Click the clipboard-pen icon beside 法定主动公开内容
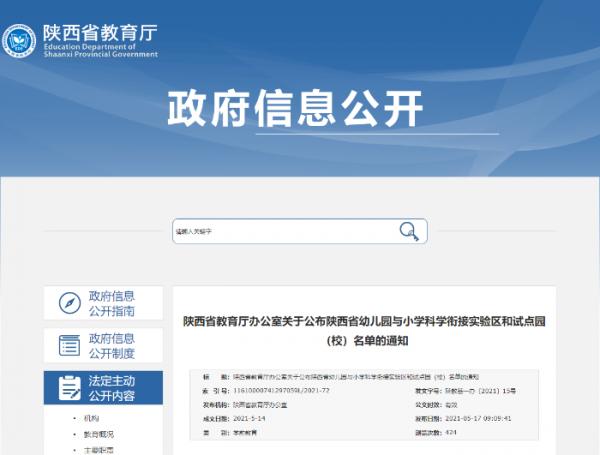600x455 pixels. click(70, 388)
